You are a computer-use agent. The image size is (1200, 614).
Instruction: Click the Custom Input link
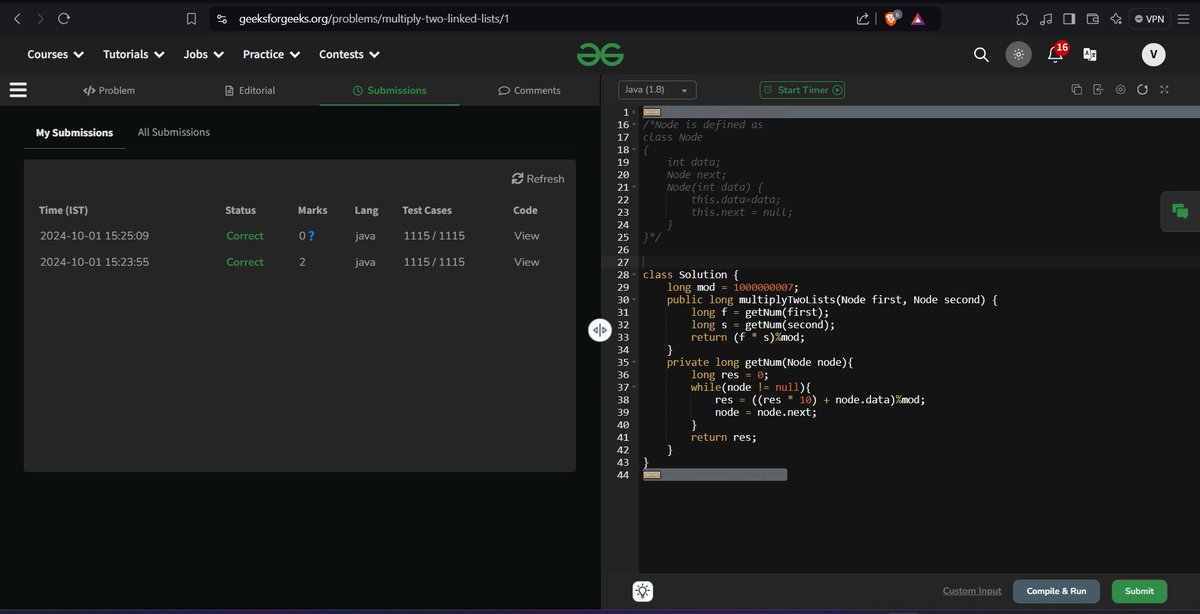click(x=971, y=591)
